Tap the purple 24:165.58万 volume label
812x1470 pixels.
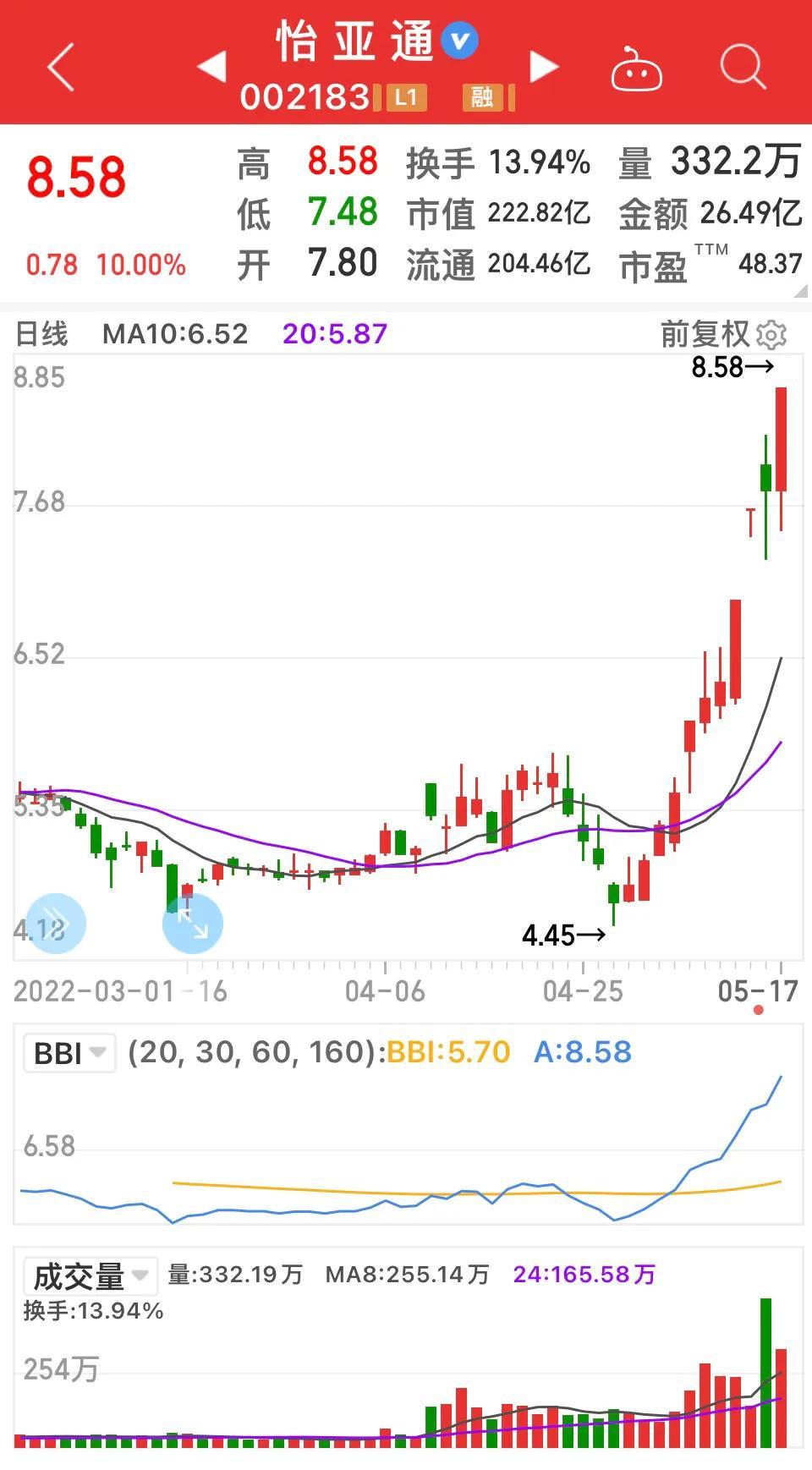pyautogui.click(x=584, y=1275)
